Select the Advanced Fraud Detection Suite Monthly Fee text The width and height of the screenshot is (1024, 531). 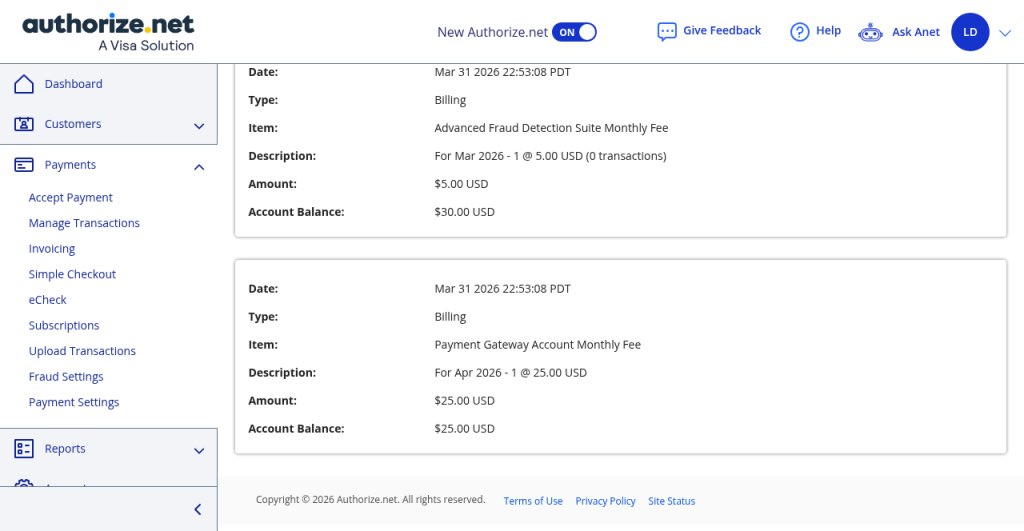point(551,127)
